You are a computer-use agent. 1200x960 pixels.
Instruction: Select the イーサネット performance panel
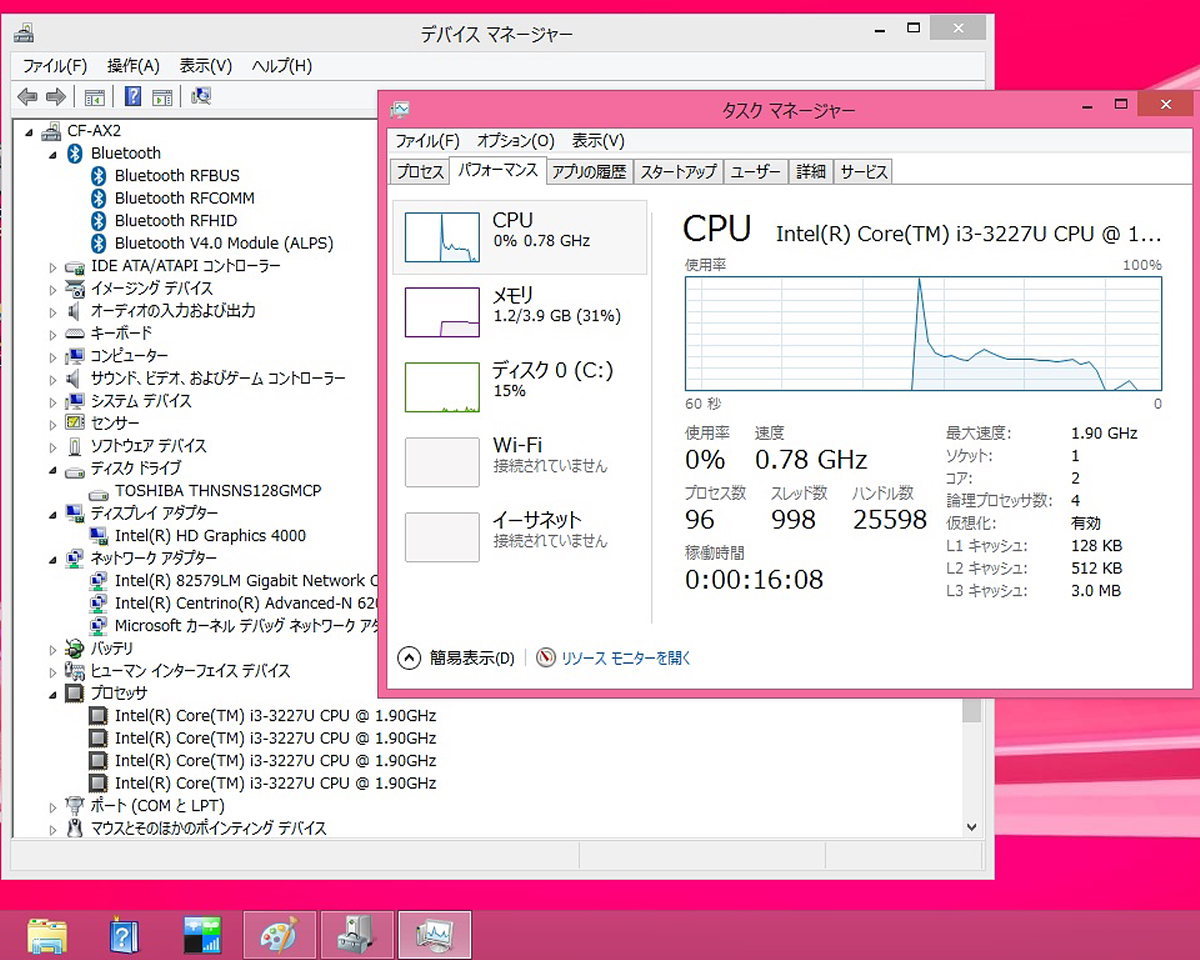click(520, 537)
